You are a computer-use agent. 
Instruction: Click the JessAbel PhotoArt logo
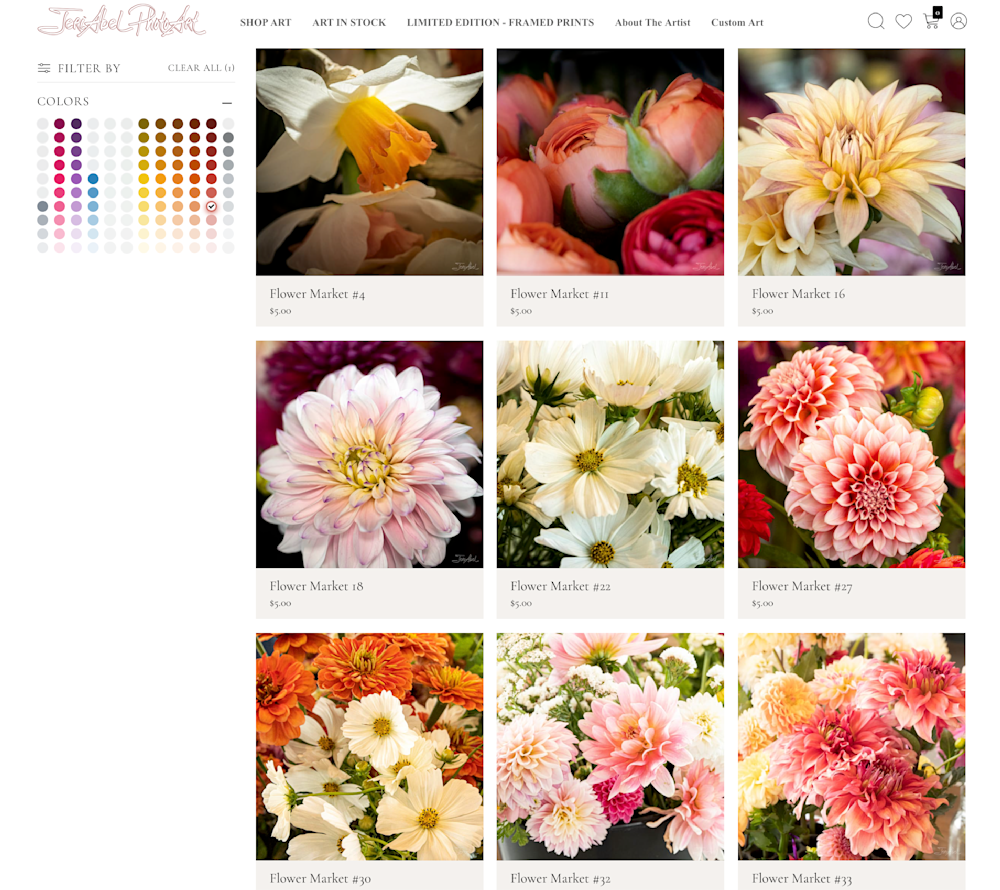[x=121, y=21]
